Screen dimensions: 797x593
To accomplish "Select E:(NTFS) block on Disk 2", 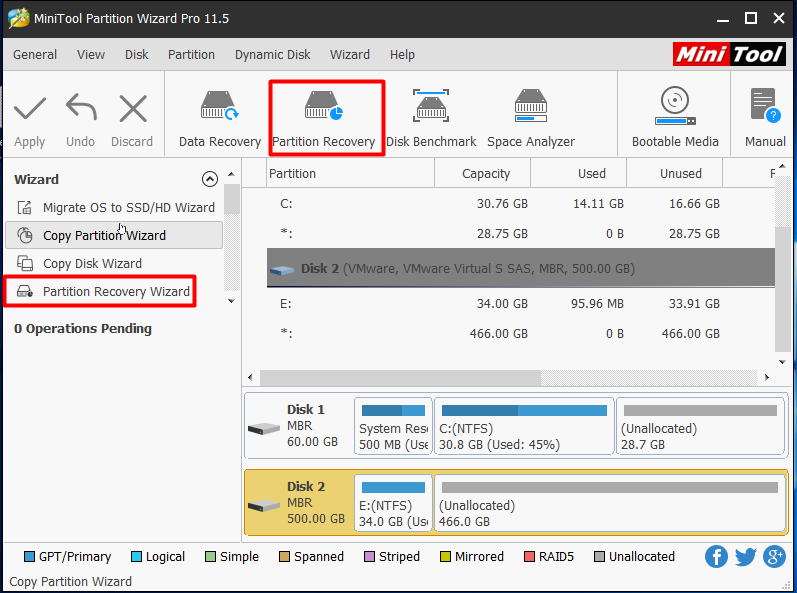I will (x=393, y=503).
